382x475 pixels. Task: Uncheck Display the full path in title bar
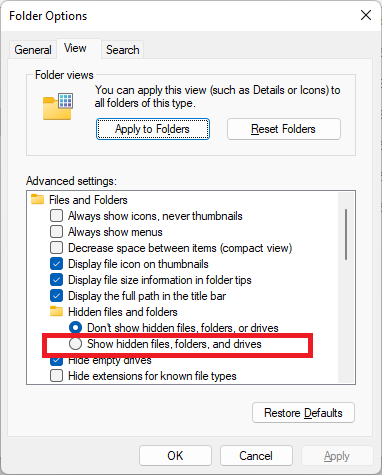click(57, 296)
